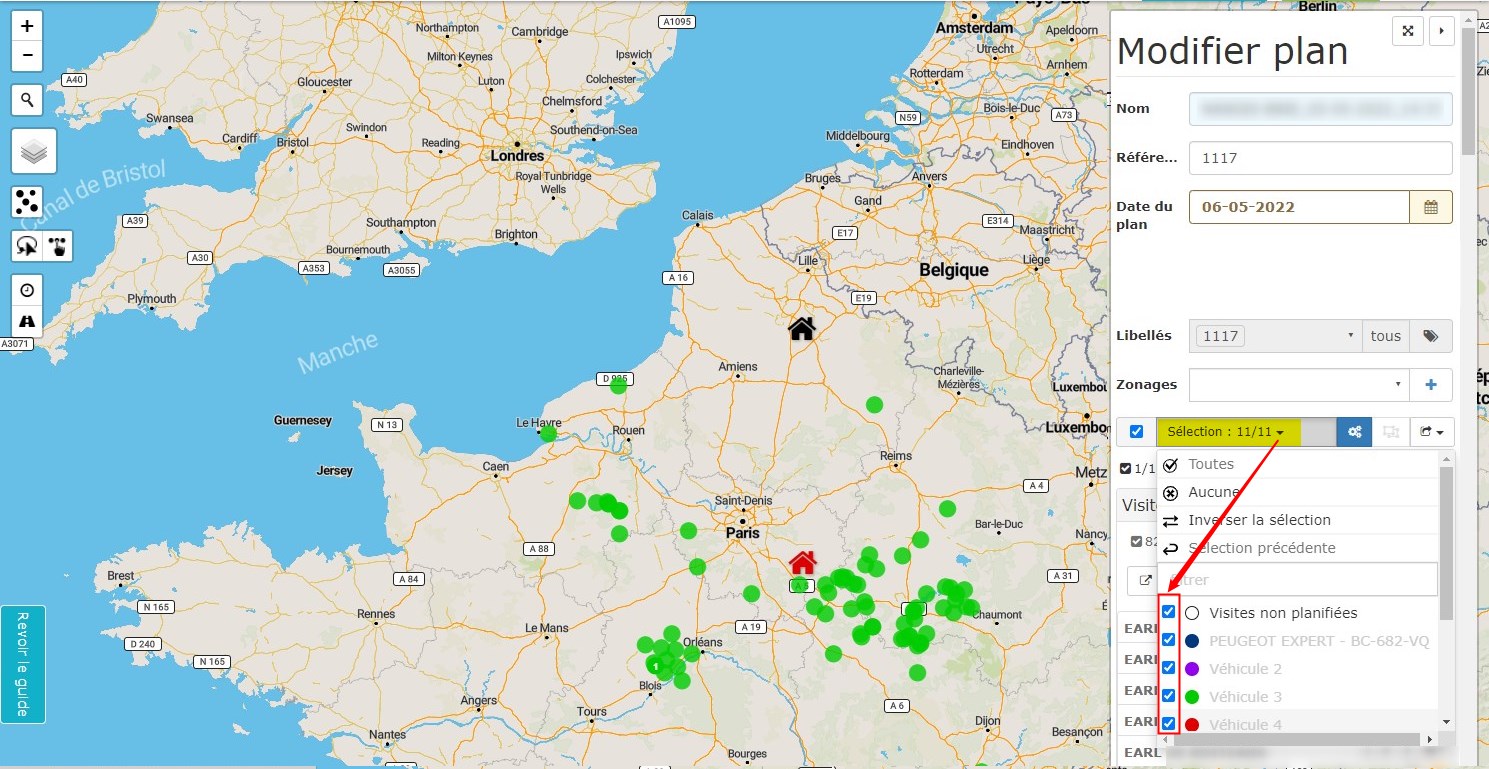Uncheck the Visites non planifiées checkbox
This screenshot has height=769, width=1489.
click(x=1168, y=612)
